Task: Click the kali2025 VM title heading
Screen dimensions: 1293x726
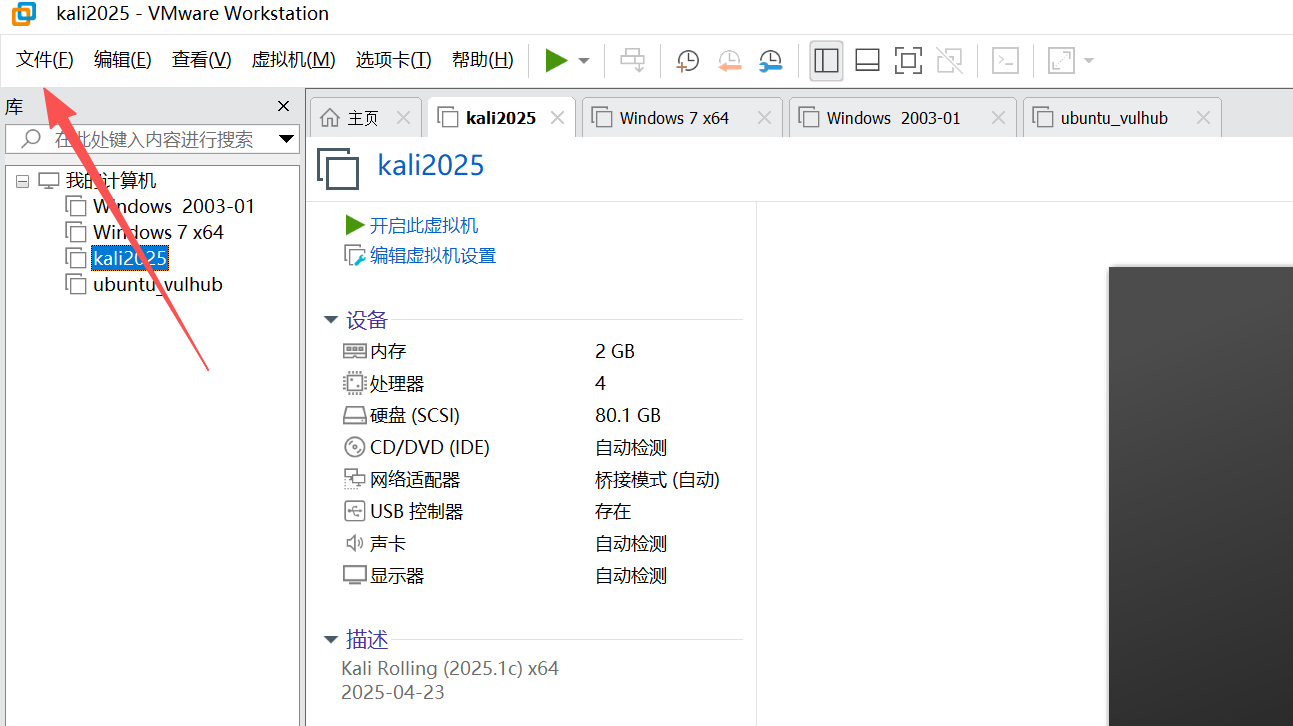Action: pos(431,165)
